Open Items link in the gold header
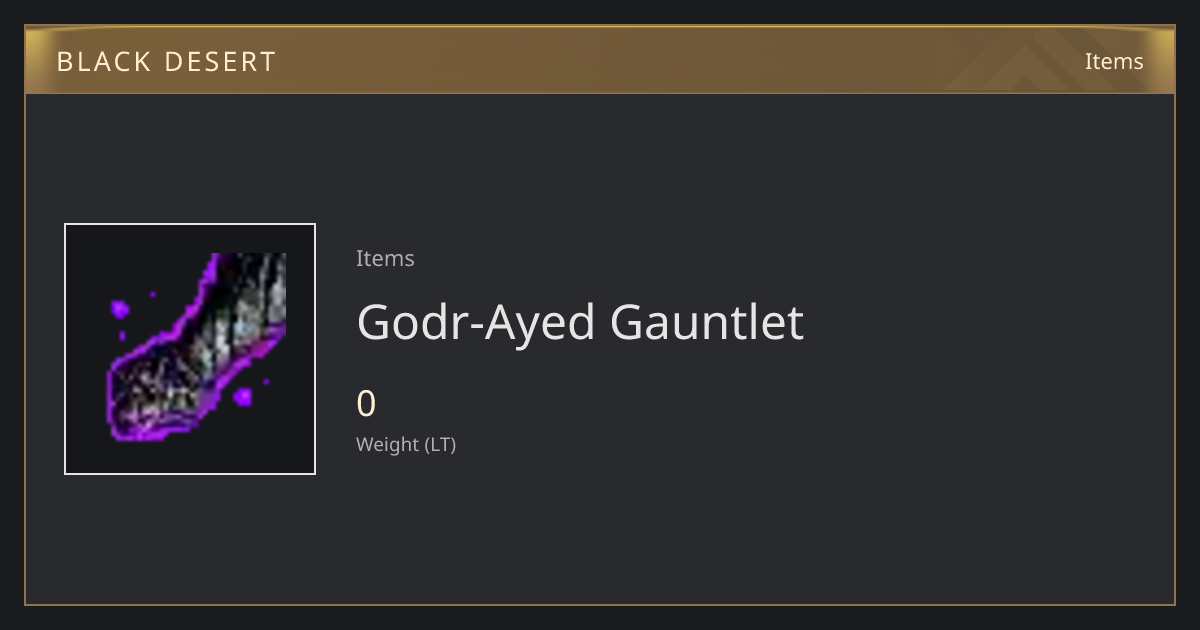 (1114, 61)
